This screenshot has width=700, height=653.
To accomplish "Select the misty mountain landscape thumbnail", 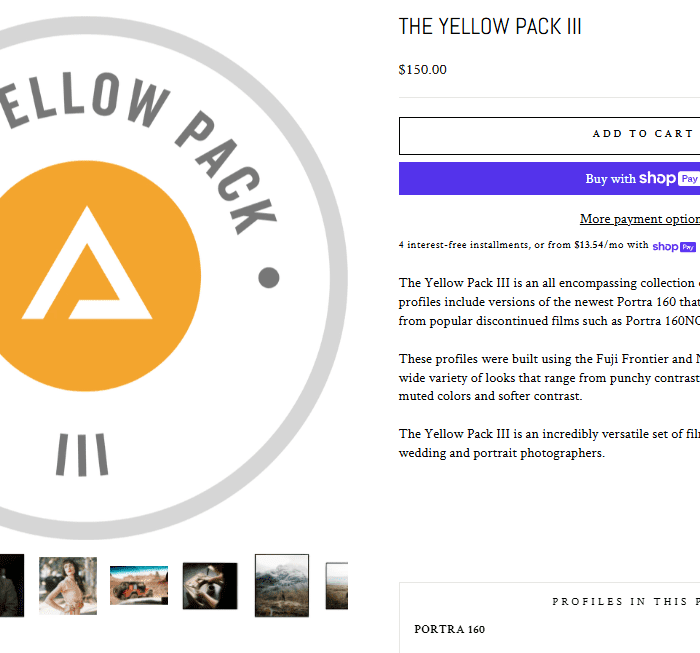I will click(x=282, y=585).
